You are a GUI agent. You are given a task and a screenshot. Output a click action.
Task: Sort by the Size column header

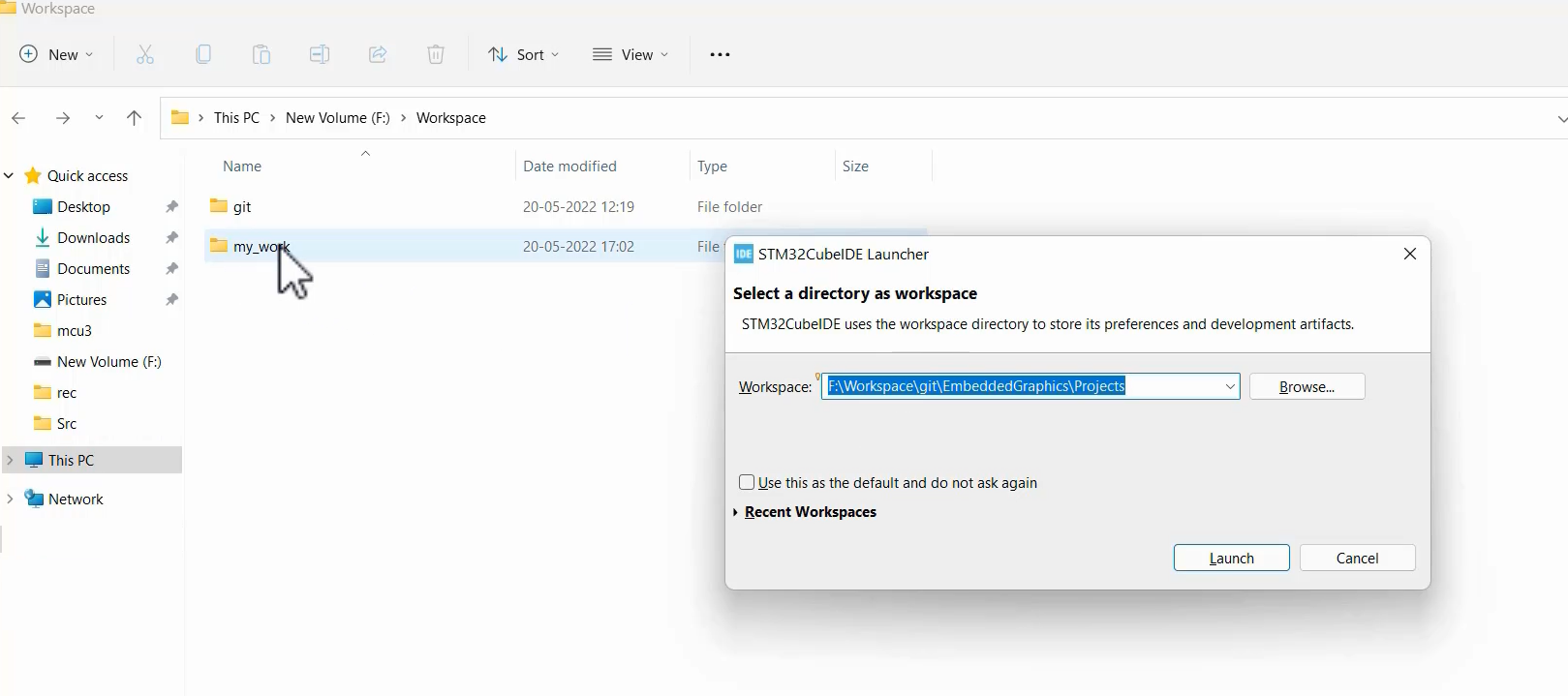coord(856,166)
